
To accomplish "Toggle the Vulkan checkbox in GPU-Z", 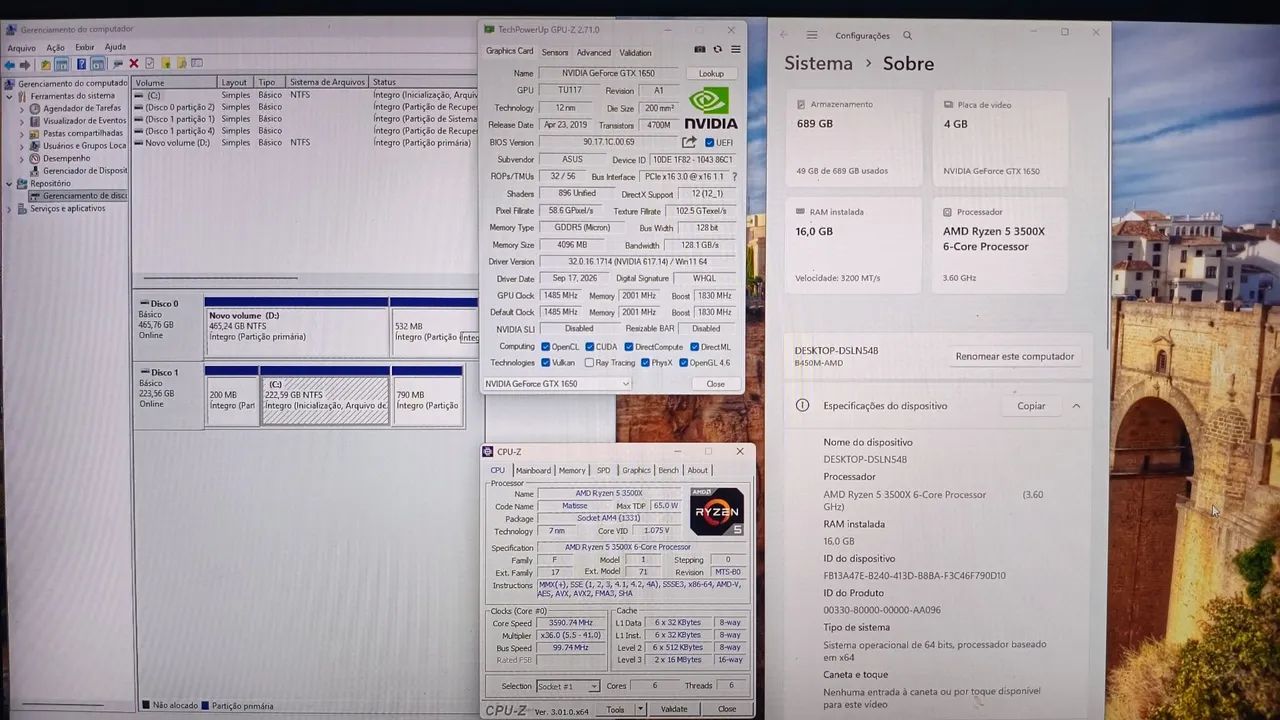I will (x=545, y=362).
